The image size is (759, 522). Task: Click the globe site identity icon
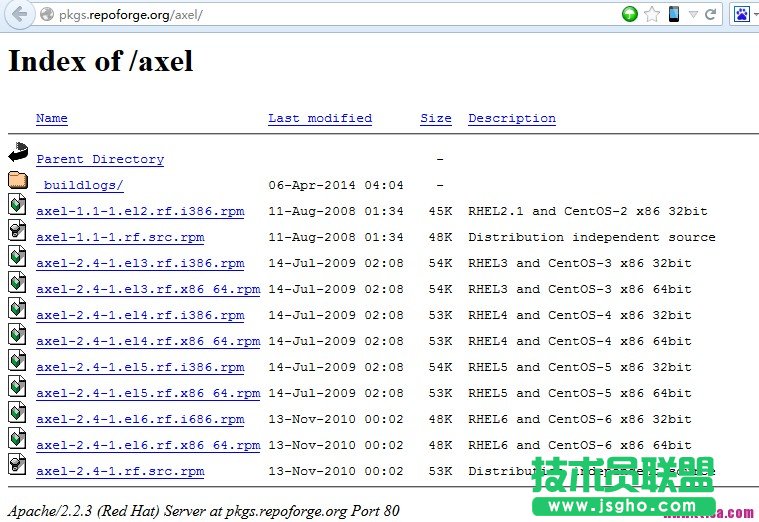click(x=47, y=15)
